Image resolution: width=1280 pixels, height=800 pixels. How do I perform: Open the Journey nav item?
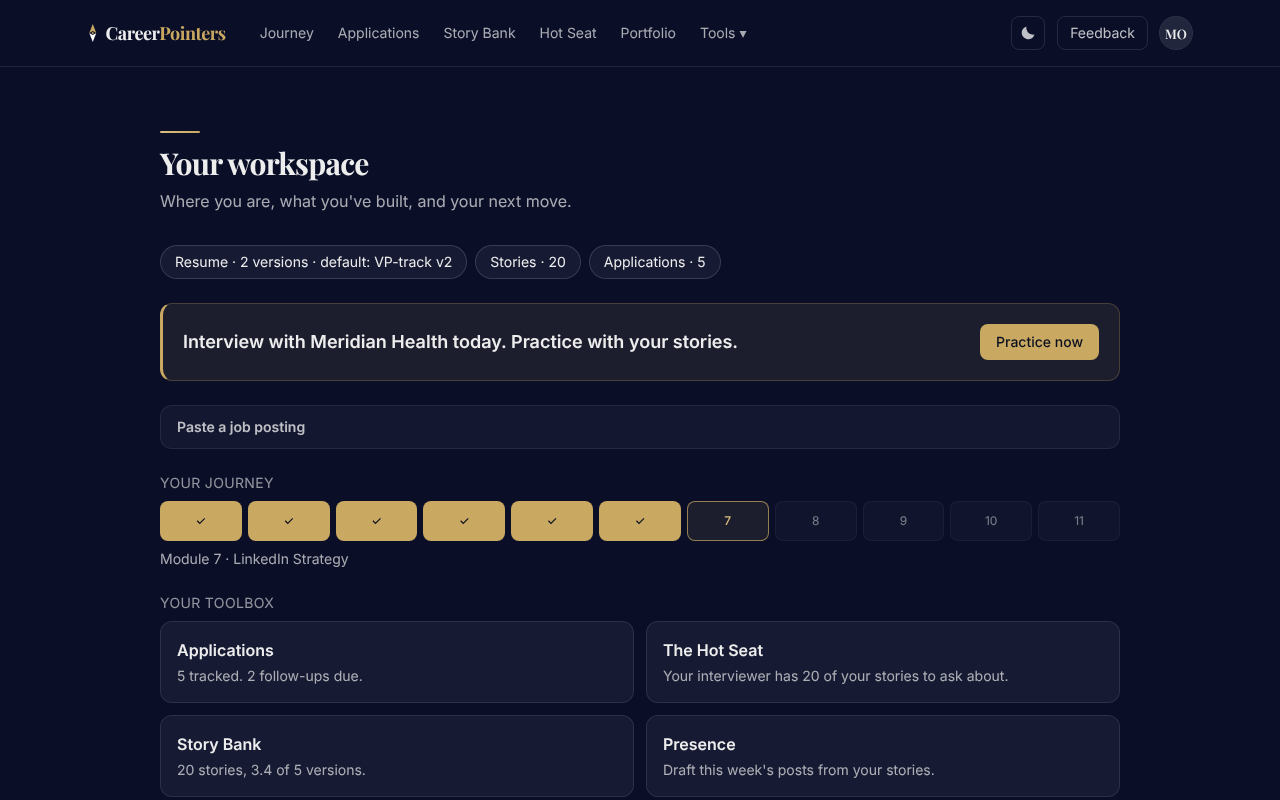(x=287, y=33)
